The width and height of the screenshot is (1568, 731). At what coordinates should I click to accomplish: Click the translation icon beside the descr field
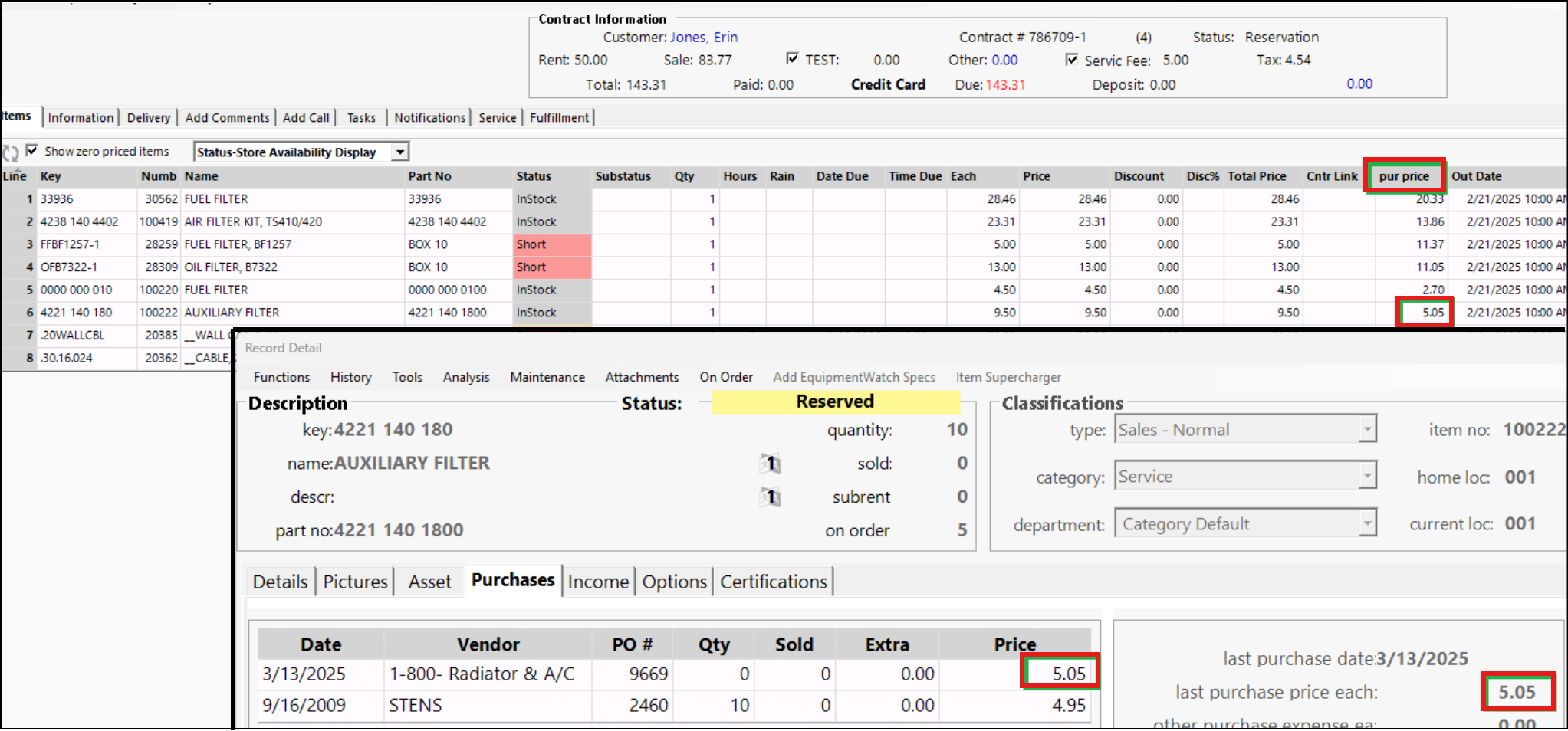[x=771, y=497]
